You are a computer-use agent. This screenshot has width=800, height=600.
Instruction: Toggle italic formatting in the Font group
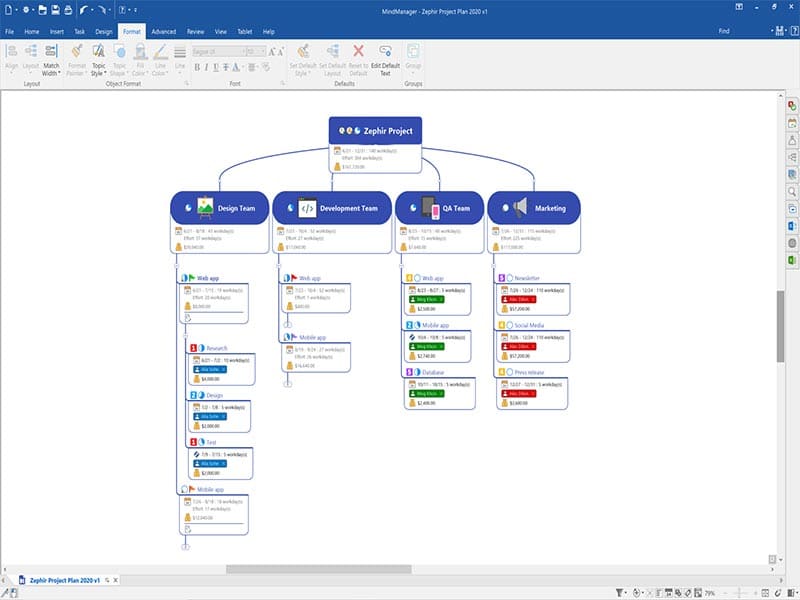(205, 68)
